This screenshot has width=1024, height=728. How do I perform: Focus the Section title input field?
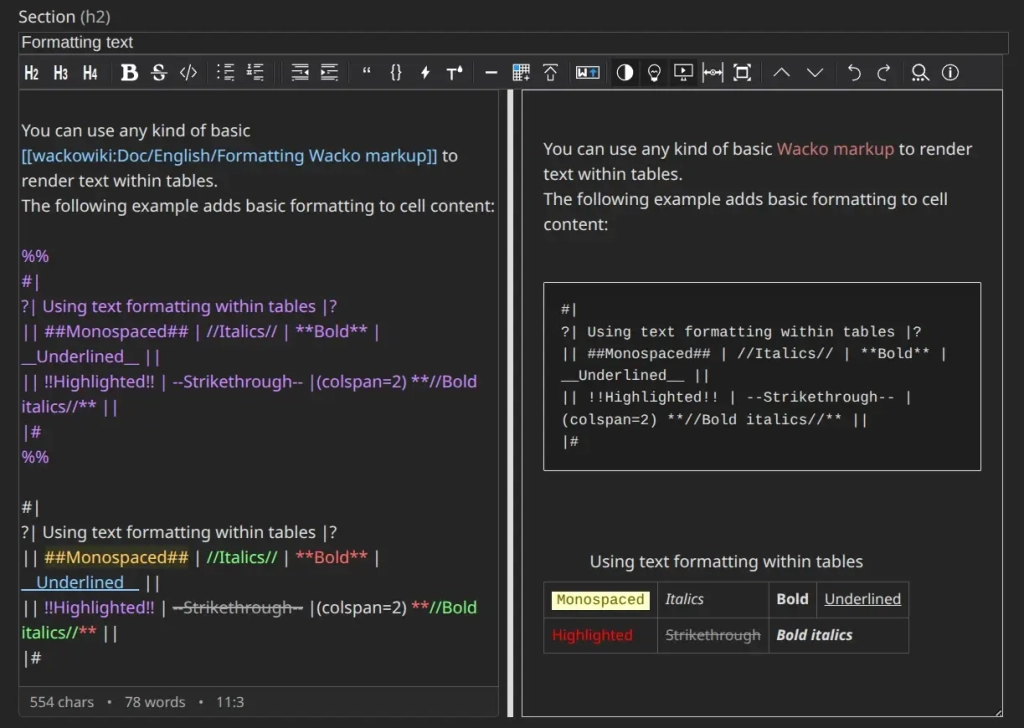coord(513,42)
